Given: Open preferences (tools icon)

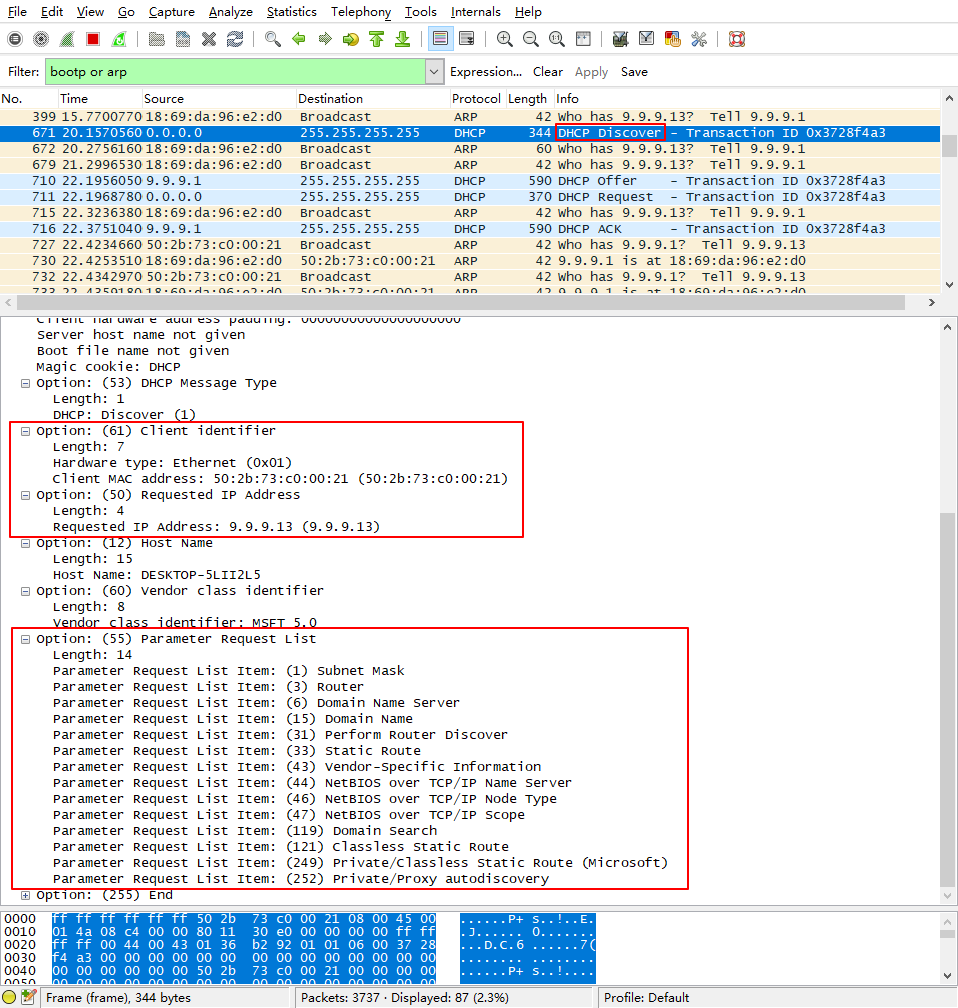Looking at the screenshot, I should tap(699, 39).
